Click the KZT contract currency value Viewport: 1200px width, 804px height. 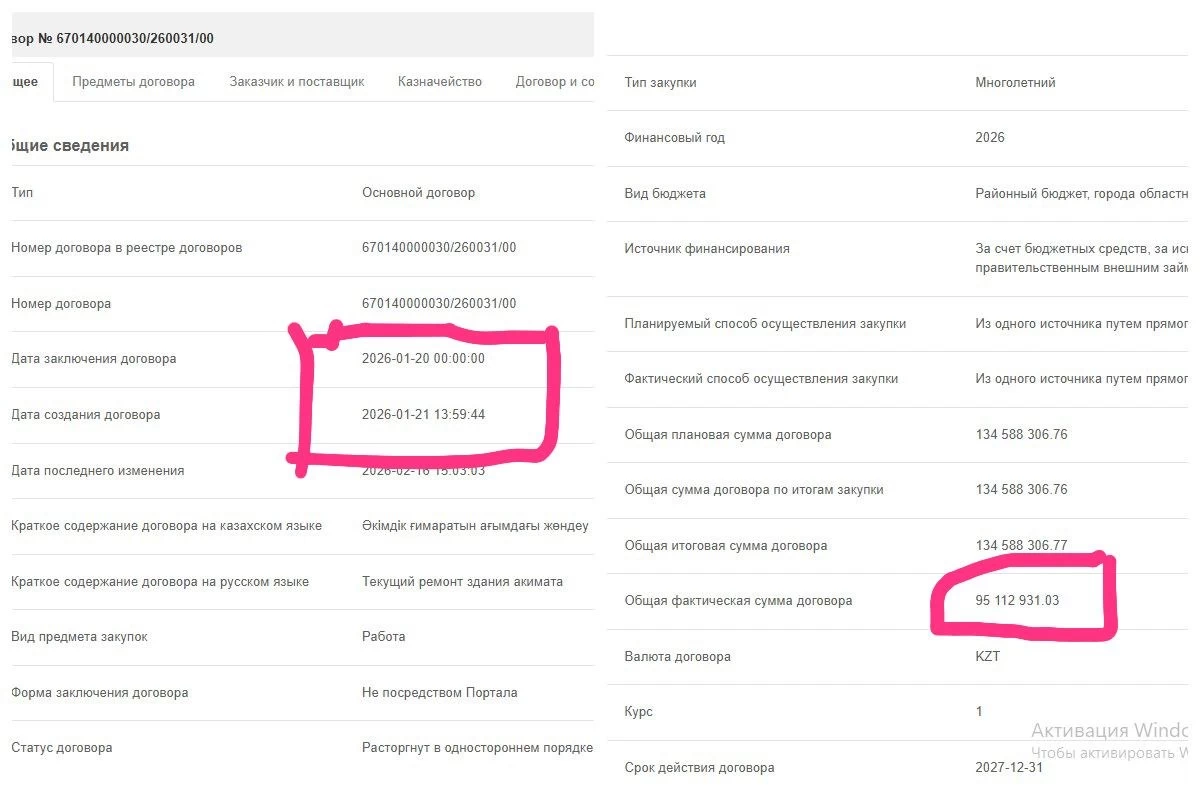tap(987, 657)
